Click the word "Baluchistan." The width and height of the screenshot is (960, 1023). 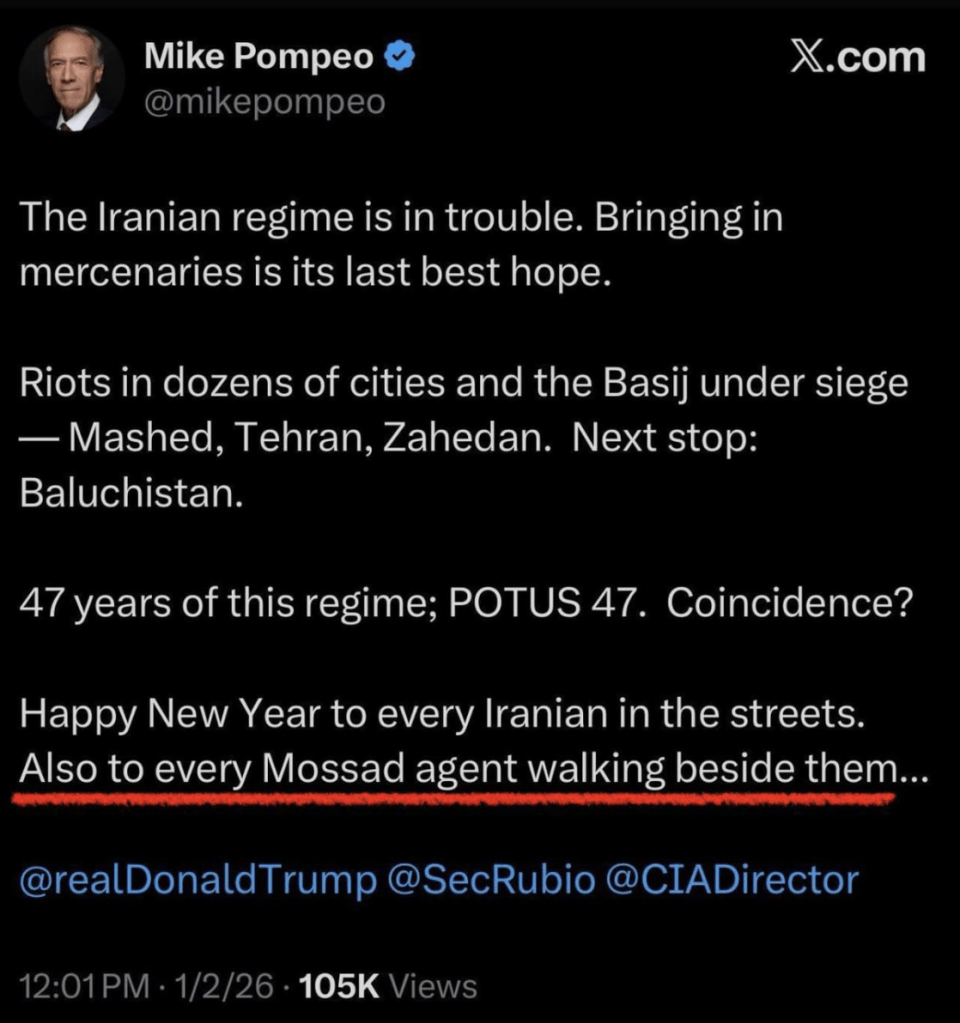pyautogui.click(x=131, y=494)
